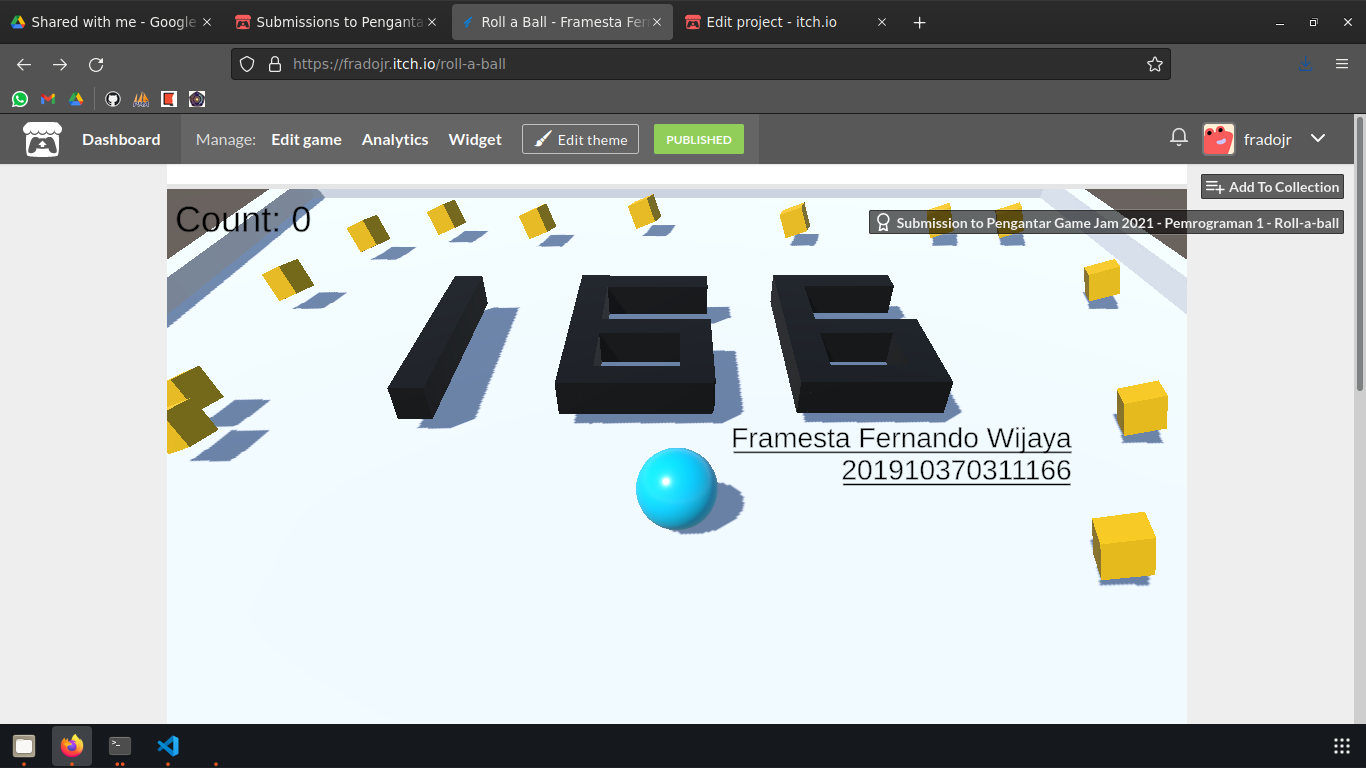Expand the fradojr account dropdown chevron
Screen dimensions: 1366x768
tap(1318, 139)
